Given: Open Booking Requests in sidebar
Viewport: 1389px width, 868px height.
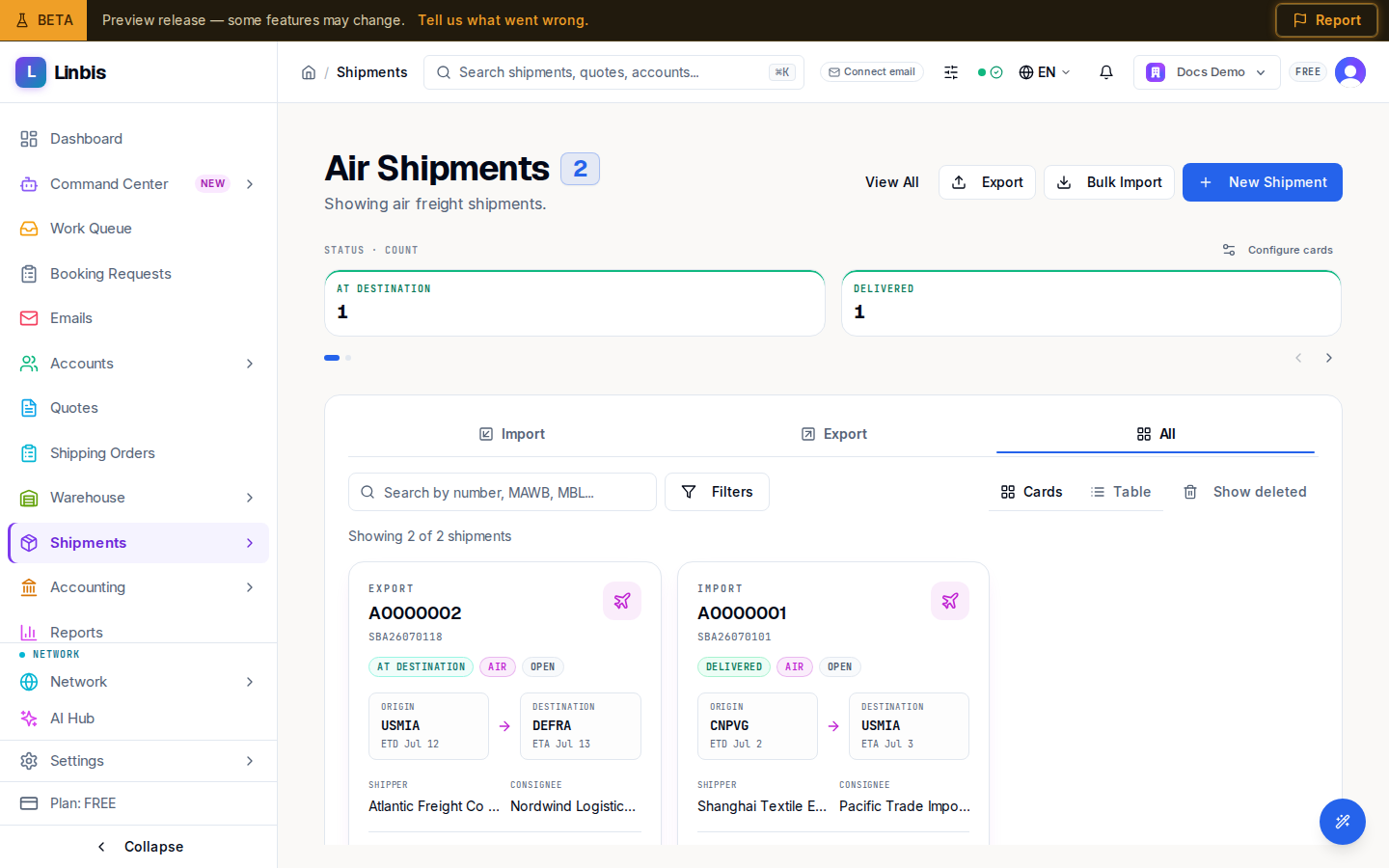Looking at the screenshot, I should pos(139,274).
